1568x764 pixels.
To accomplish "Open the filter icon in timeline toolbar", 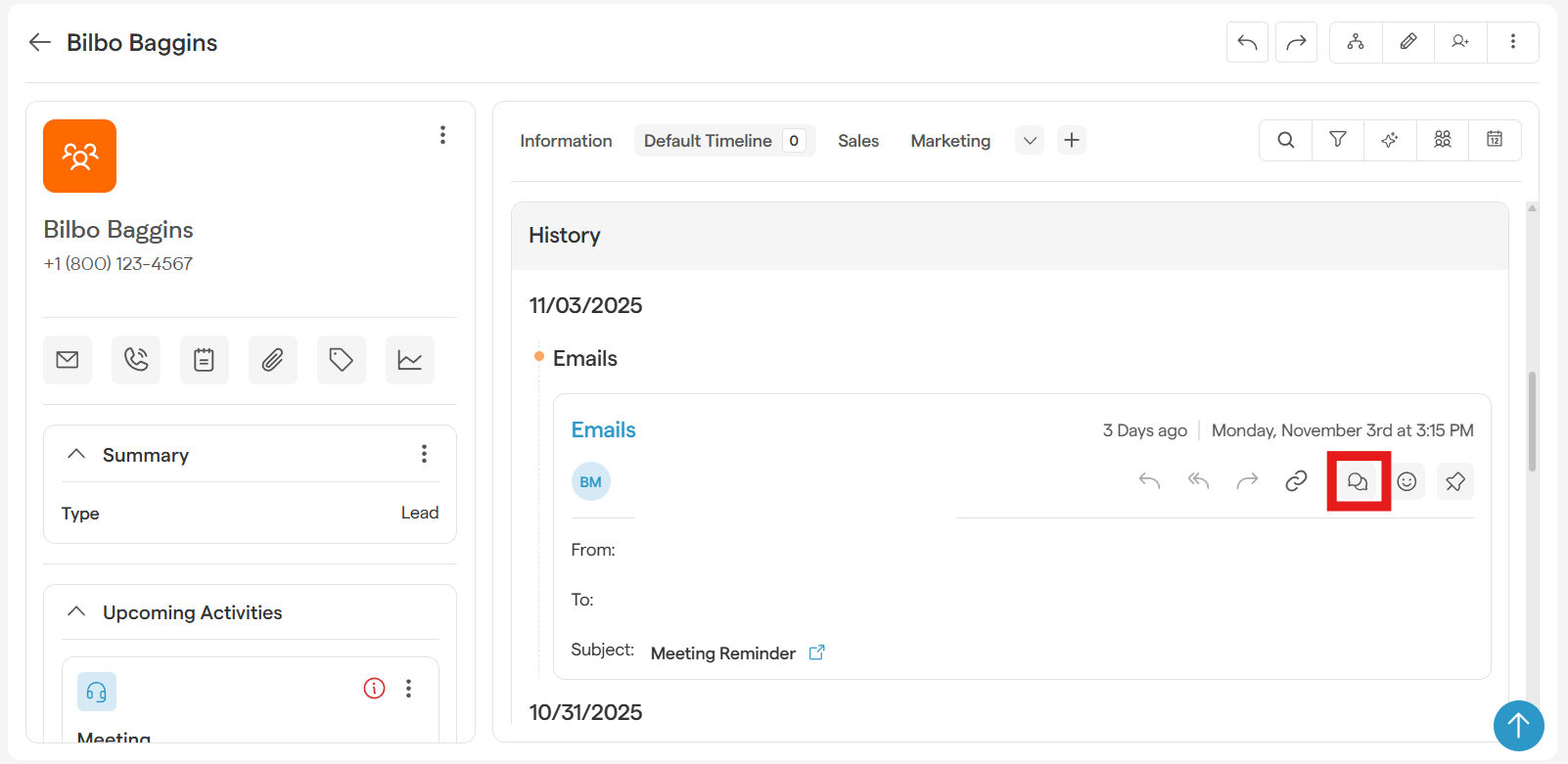I will 1337,140.
